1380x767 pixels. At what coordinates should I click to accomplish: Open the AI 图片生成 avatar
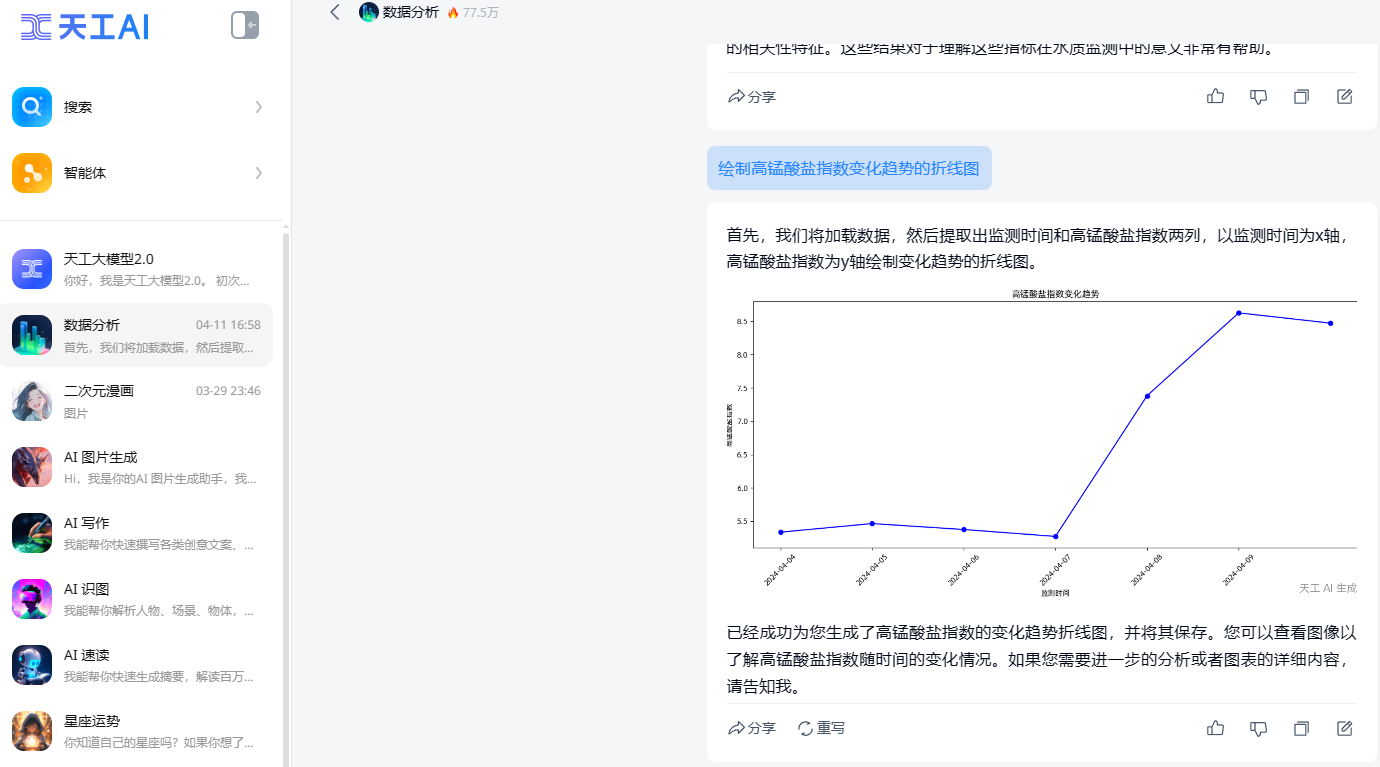point(32,467)
